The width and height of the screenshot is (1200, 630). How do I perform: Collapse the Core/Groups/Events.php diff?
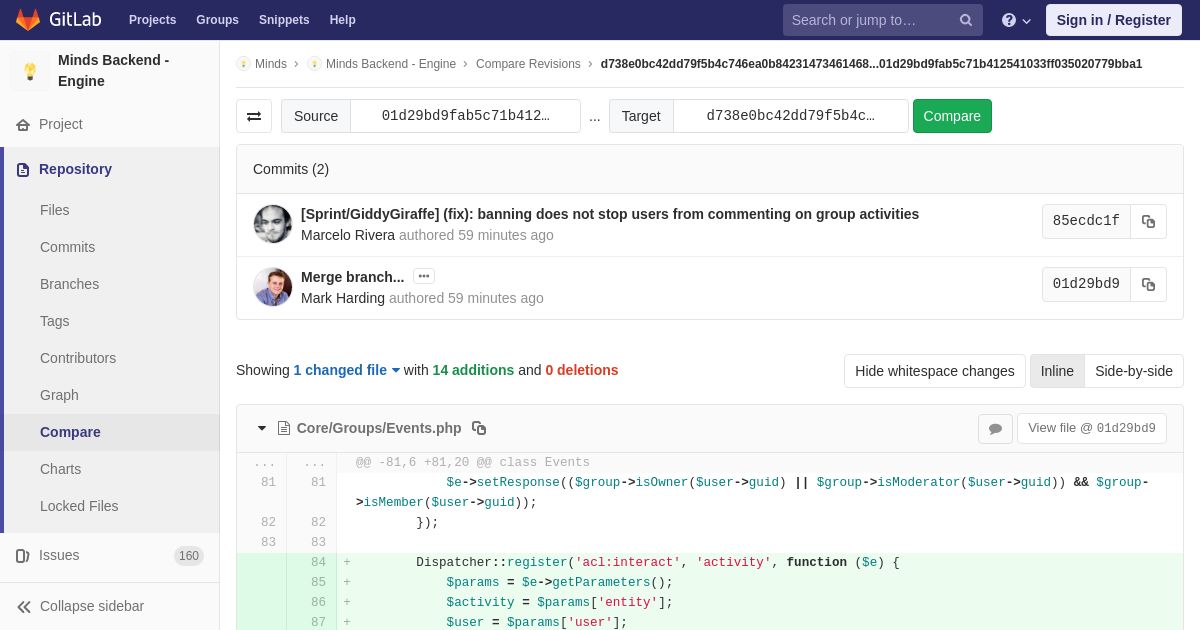tap(262, 428)
